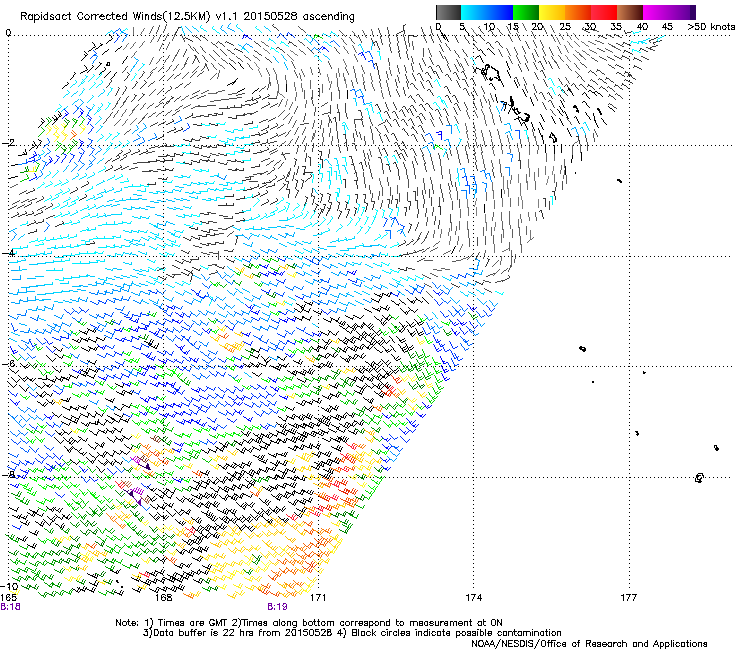Click the orange 25-30 knots legend color
The width and height of the screenshot is (740, 650).
(578, 12)
